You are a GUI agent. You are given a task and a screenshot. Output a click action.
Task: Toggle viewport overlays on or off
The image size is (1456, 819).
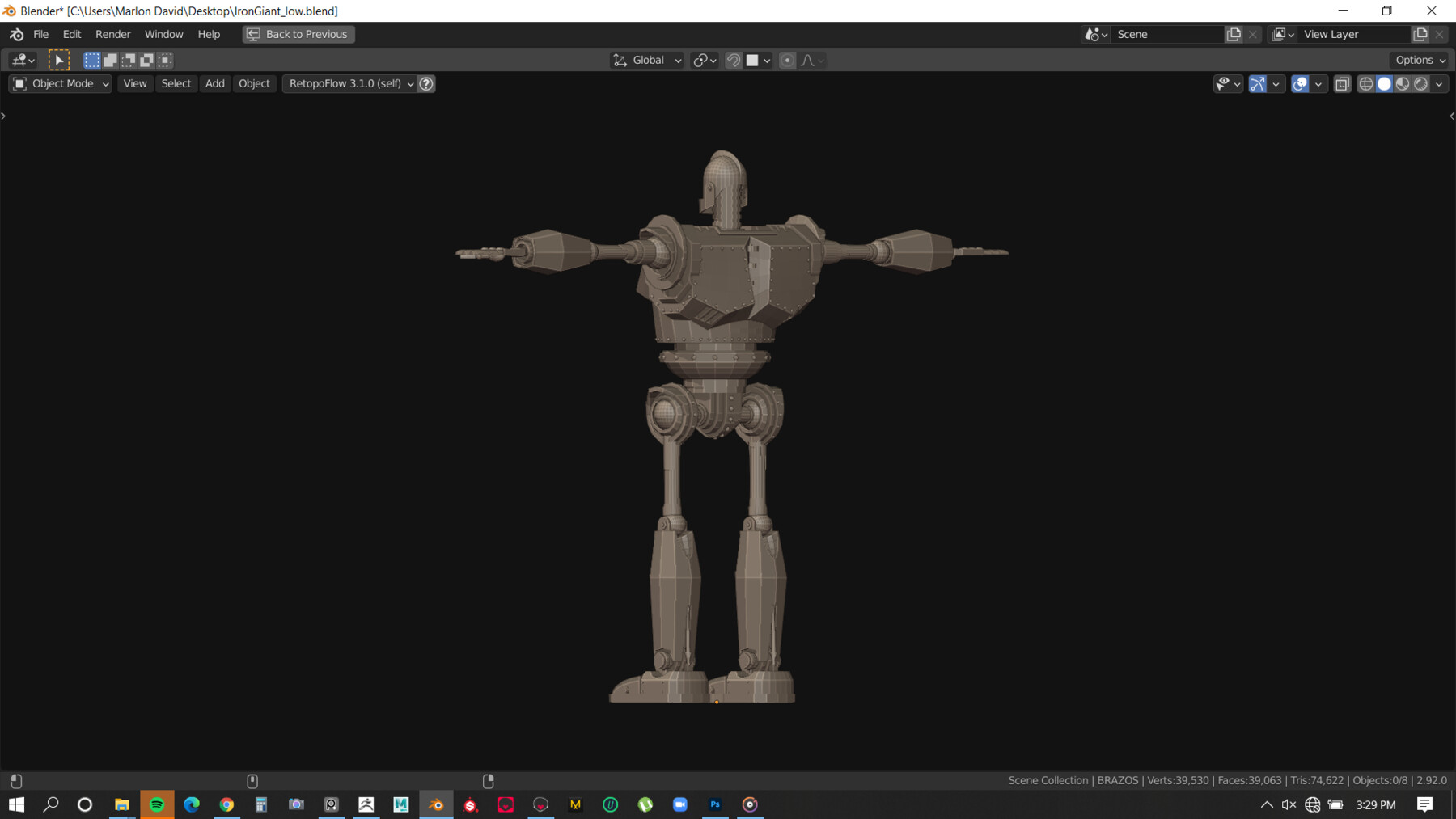(1300, 84)
